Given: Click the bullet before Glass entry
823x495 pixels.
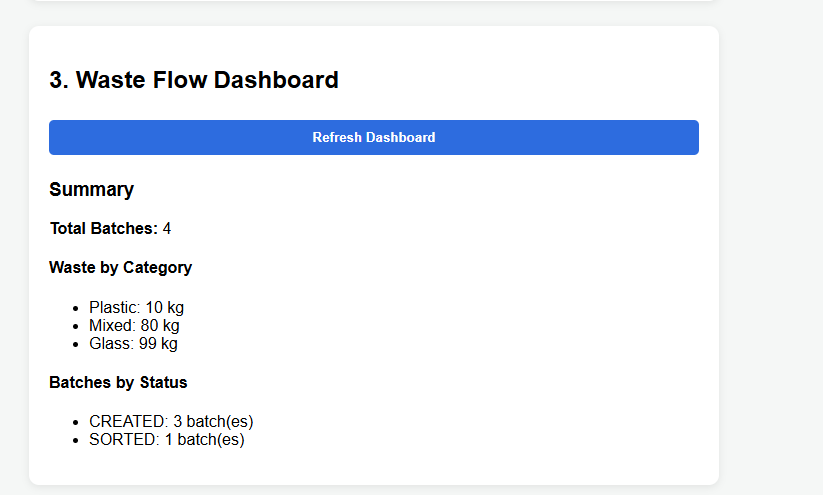Looking at the screenshot, I should (x=76, y=344).
